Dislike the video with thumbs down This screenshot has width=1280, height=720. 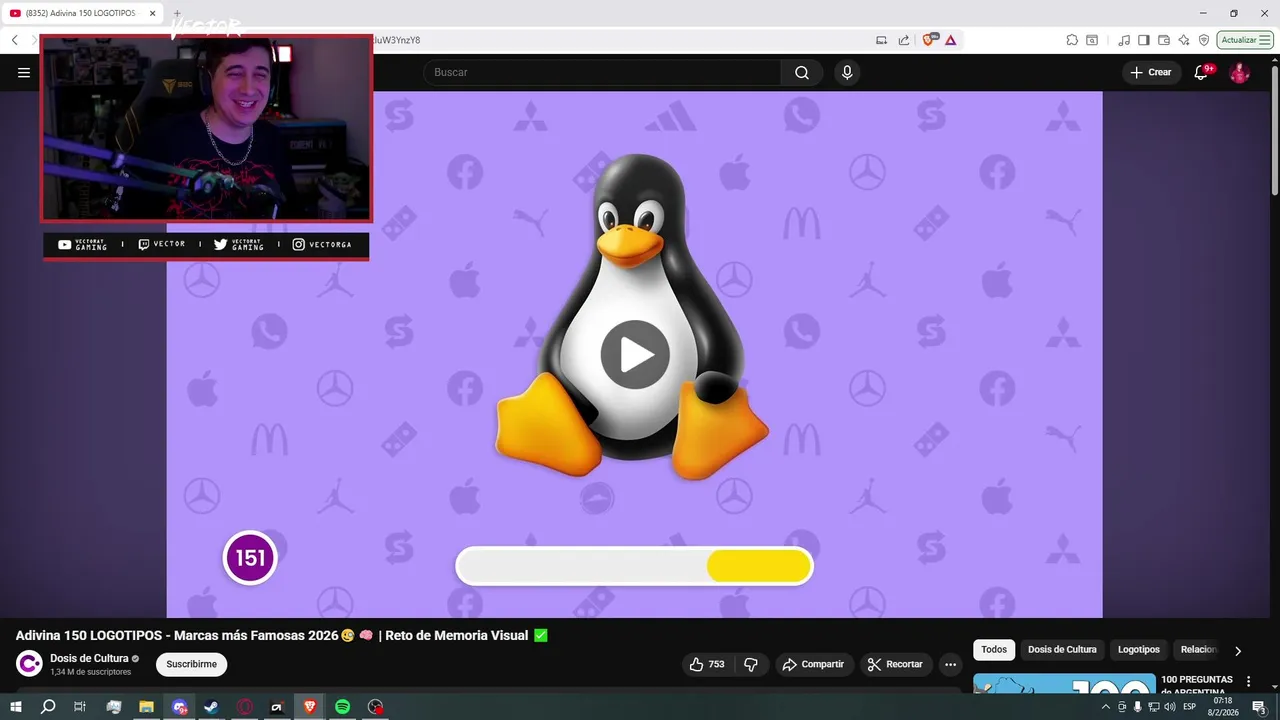coord(751,664)
